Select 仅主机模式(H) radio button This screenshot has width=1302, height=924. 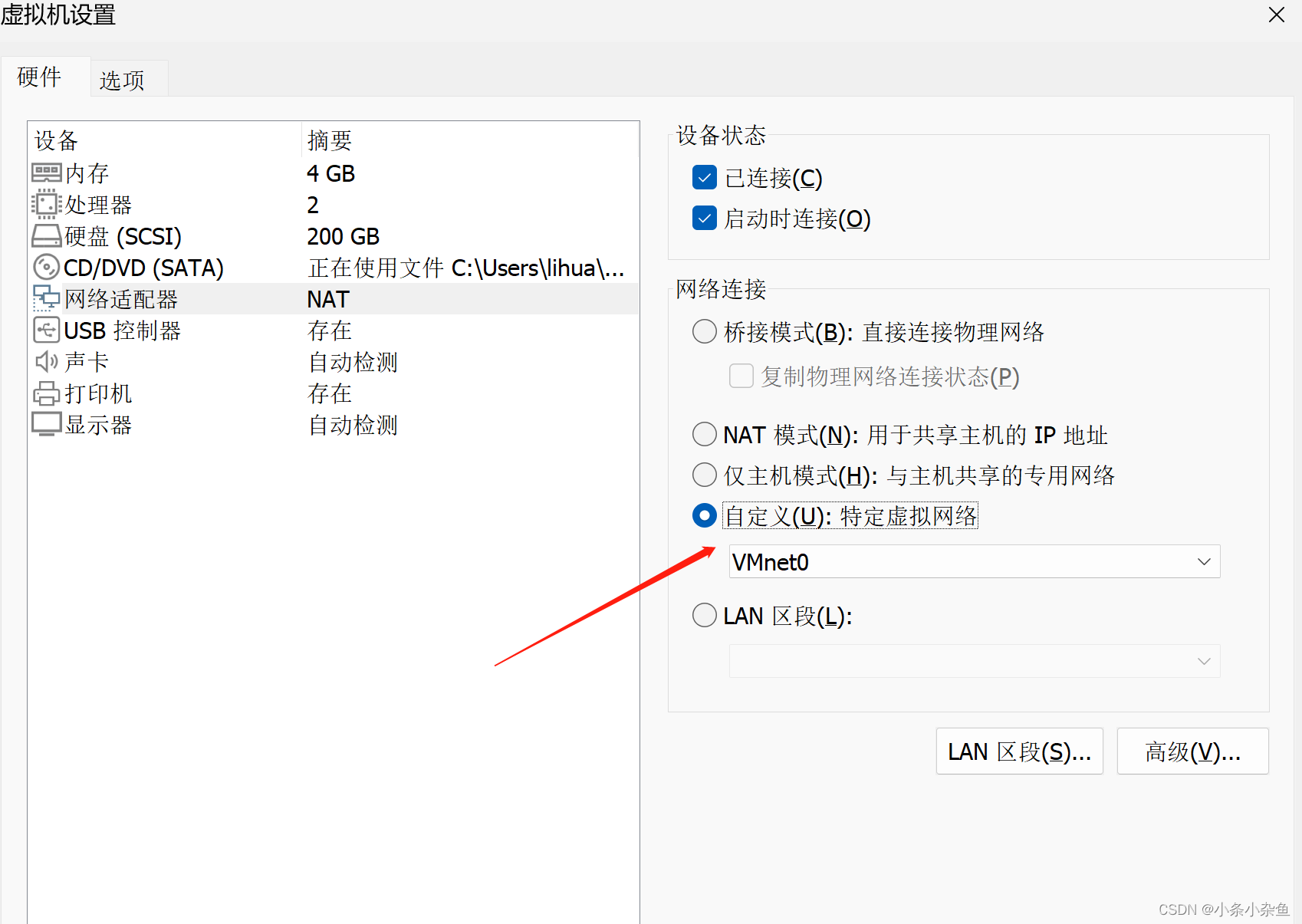[705, 475]
